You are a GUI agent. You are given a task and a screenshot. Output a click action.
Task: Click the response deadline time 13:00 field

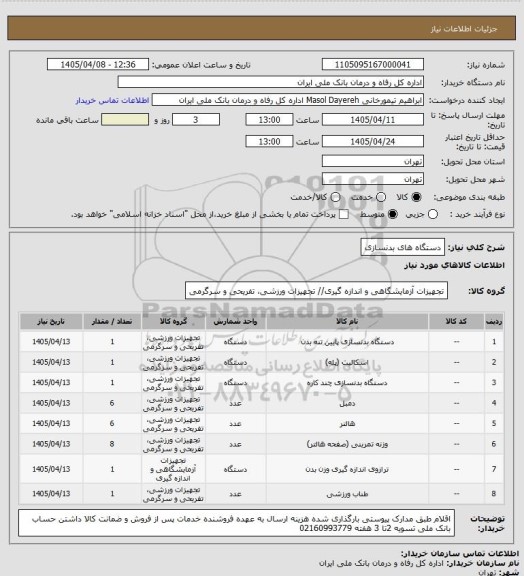[x=269, y=120]
